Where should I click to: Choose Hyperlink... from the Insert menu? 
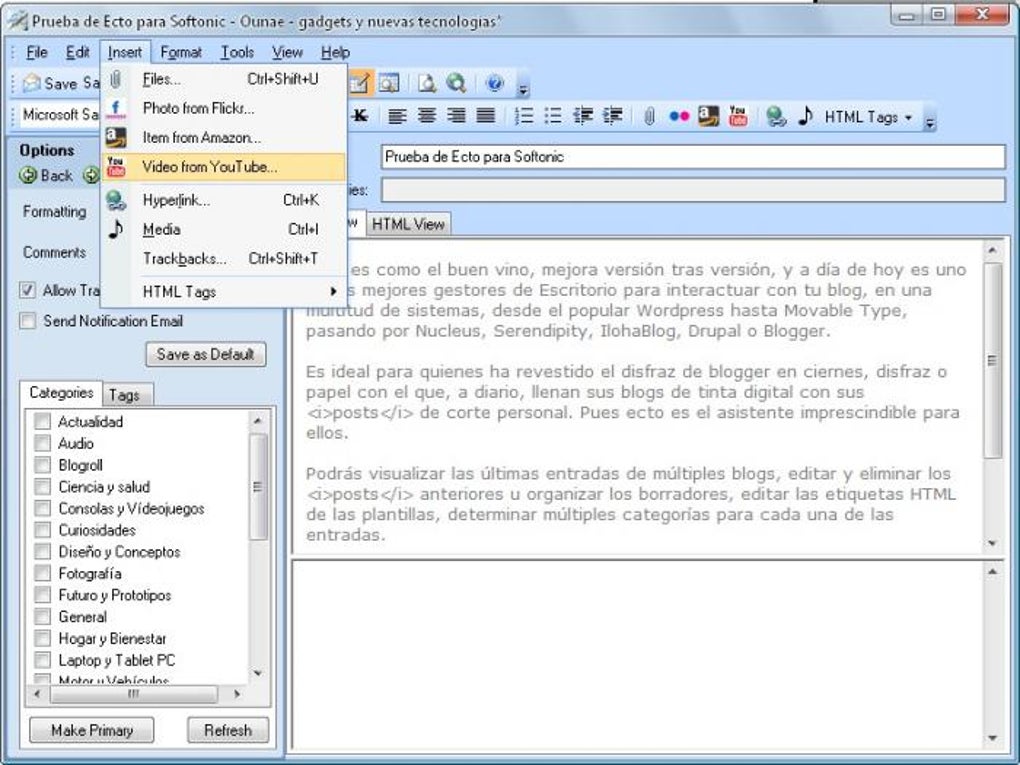tap(224, 200)
